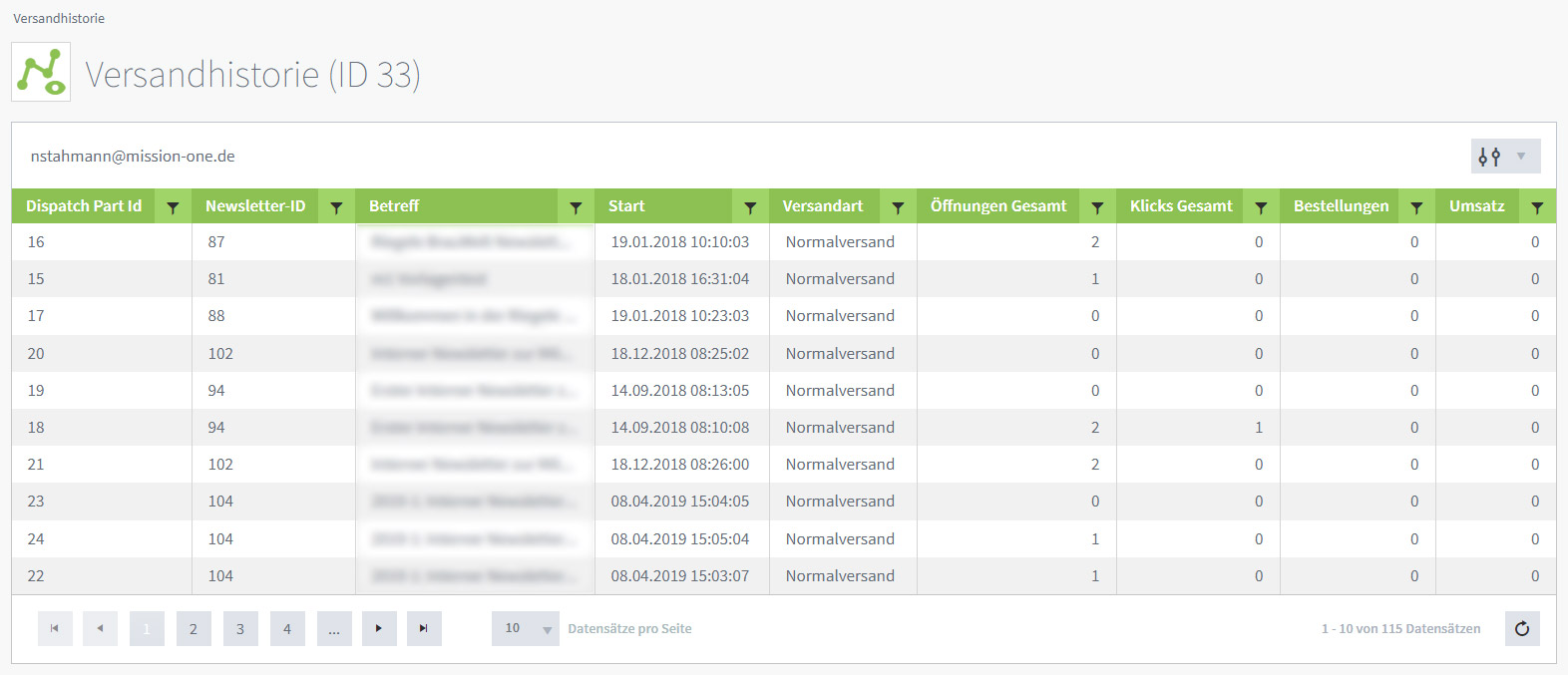The height and width of the screenshot is (675, 1568).
Task: Open the filter for the Start column
Action: pyautogui.click(x=750, y=207)
